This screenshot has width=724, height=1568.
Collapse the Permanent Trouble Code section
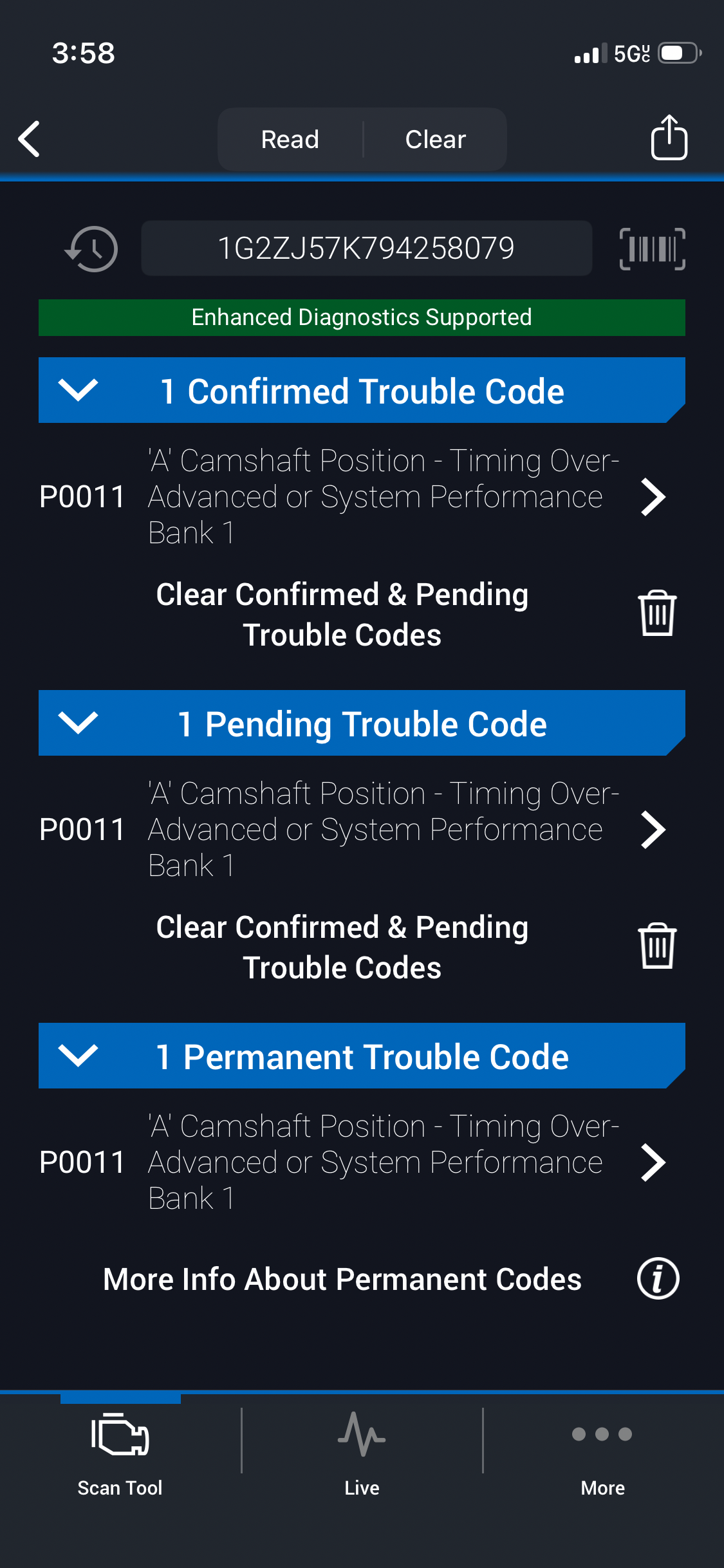pos(78,1056)
